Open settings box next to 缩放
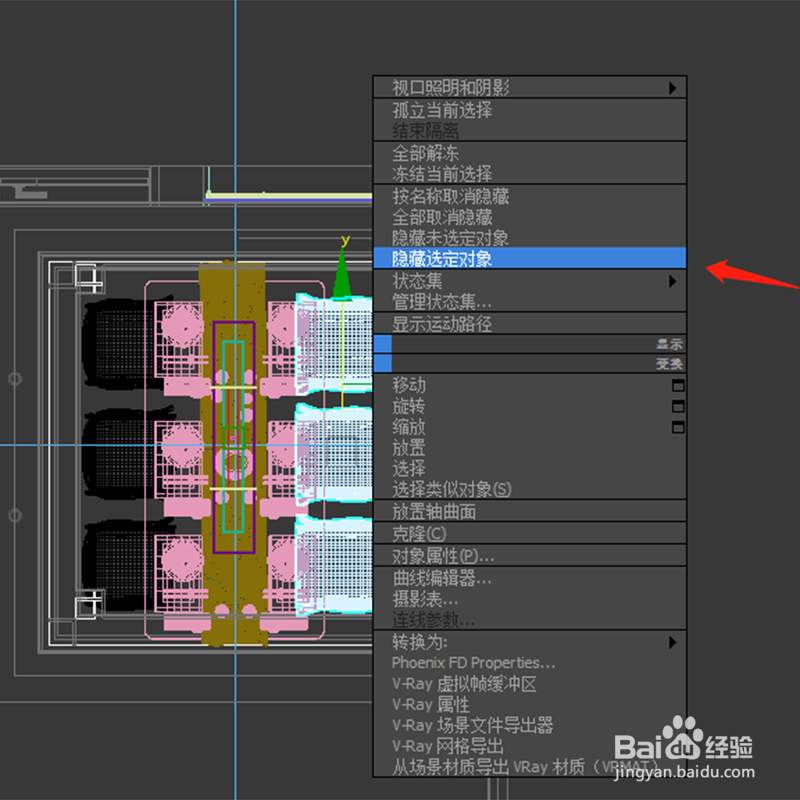The width and height of the screenshot is (800, 800). pyautogui.click(x=678, y=428)
